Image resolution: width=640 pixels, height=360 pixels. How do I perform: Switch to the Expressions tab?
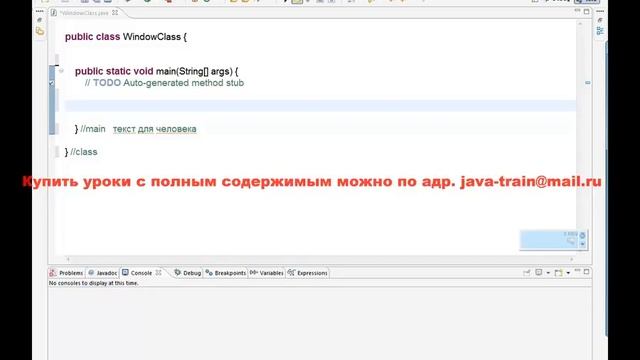[307, 273]
